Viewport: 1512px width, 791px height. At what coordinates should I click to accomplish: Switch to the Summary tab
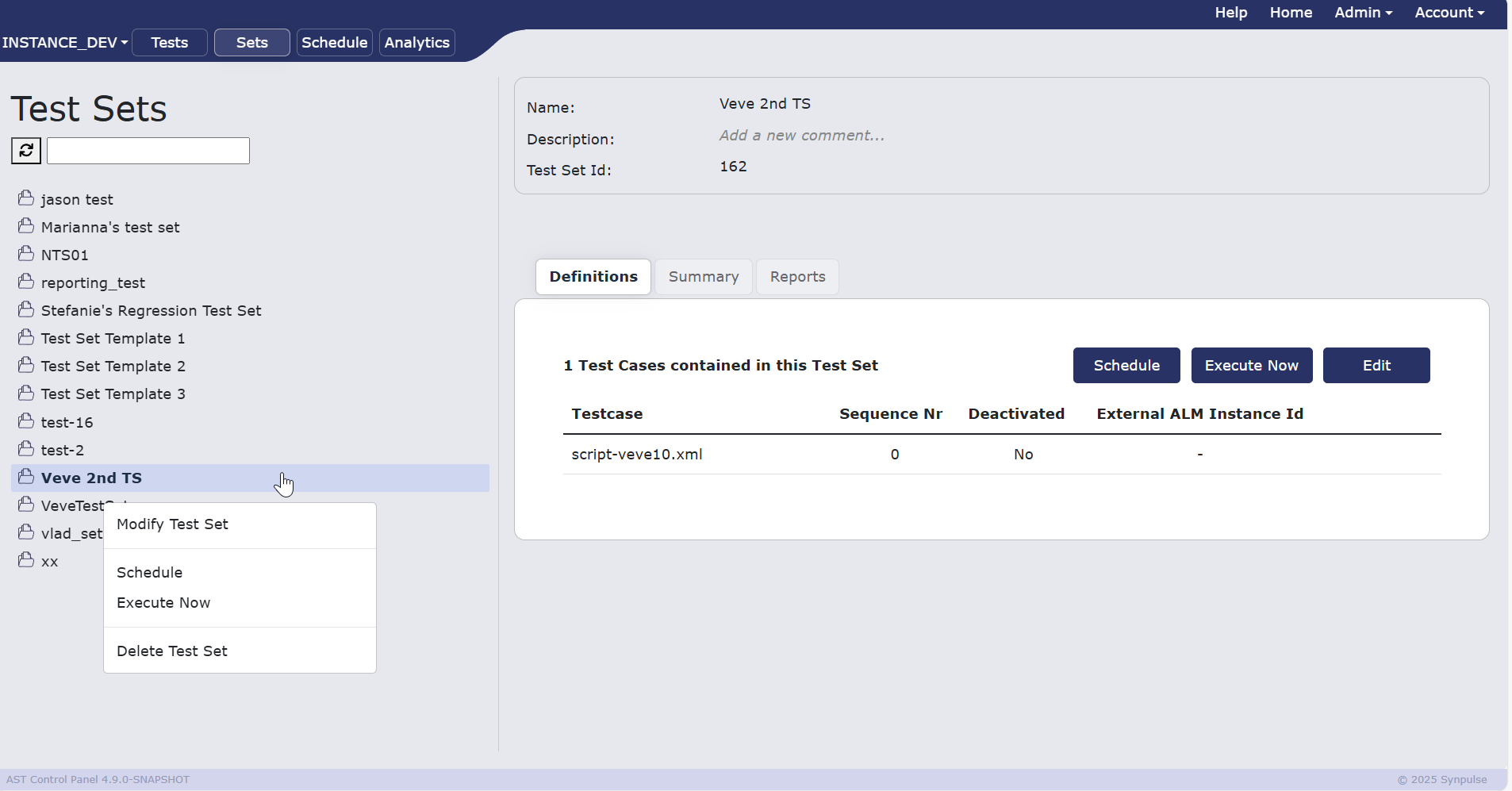coord(704,277)
